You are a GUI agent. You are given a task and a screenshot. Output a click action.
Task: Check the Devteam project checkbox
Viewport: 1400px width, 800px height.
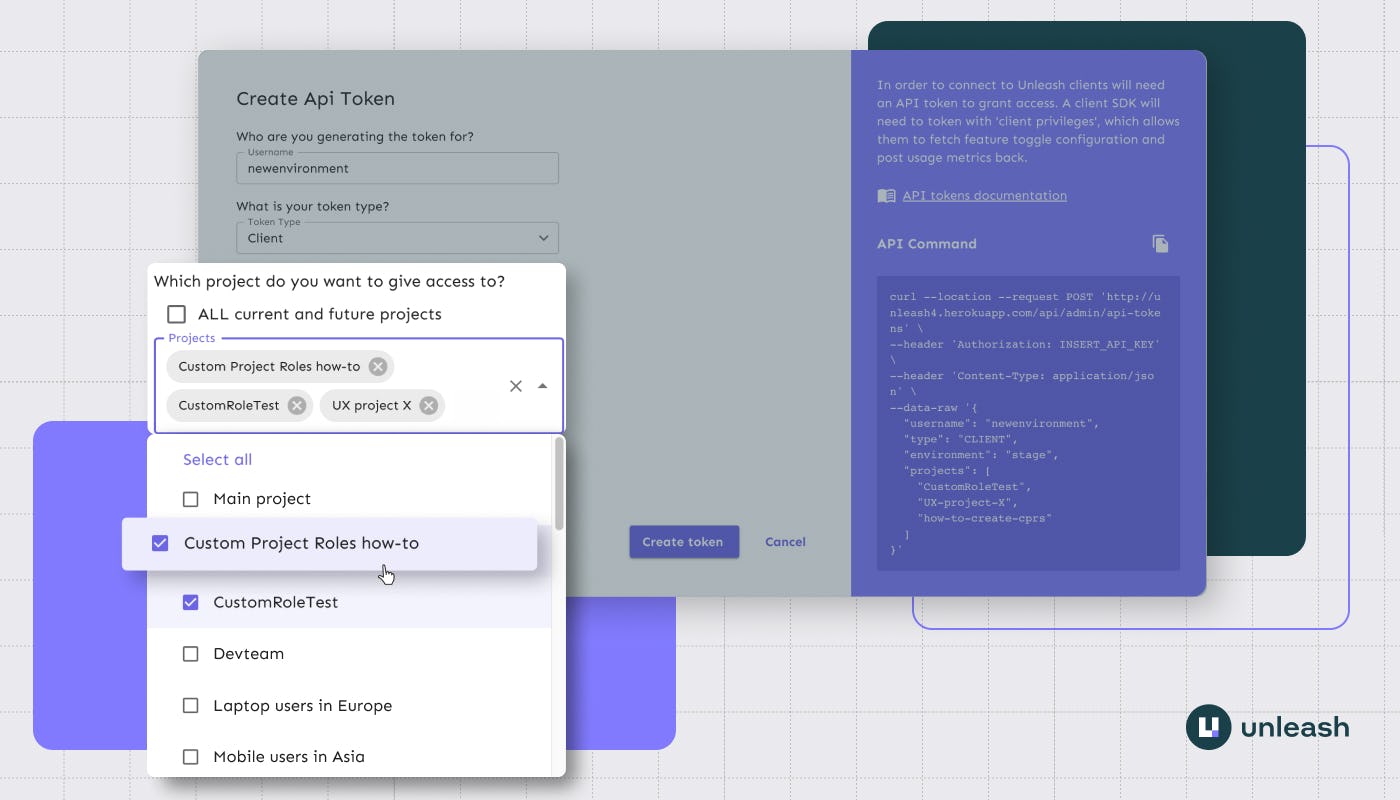(190, 653)
